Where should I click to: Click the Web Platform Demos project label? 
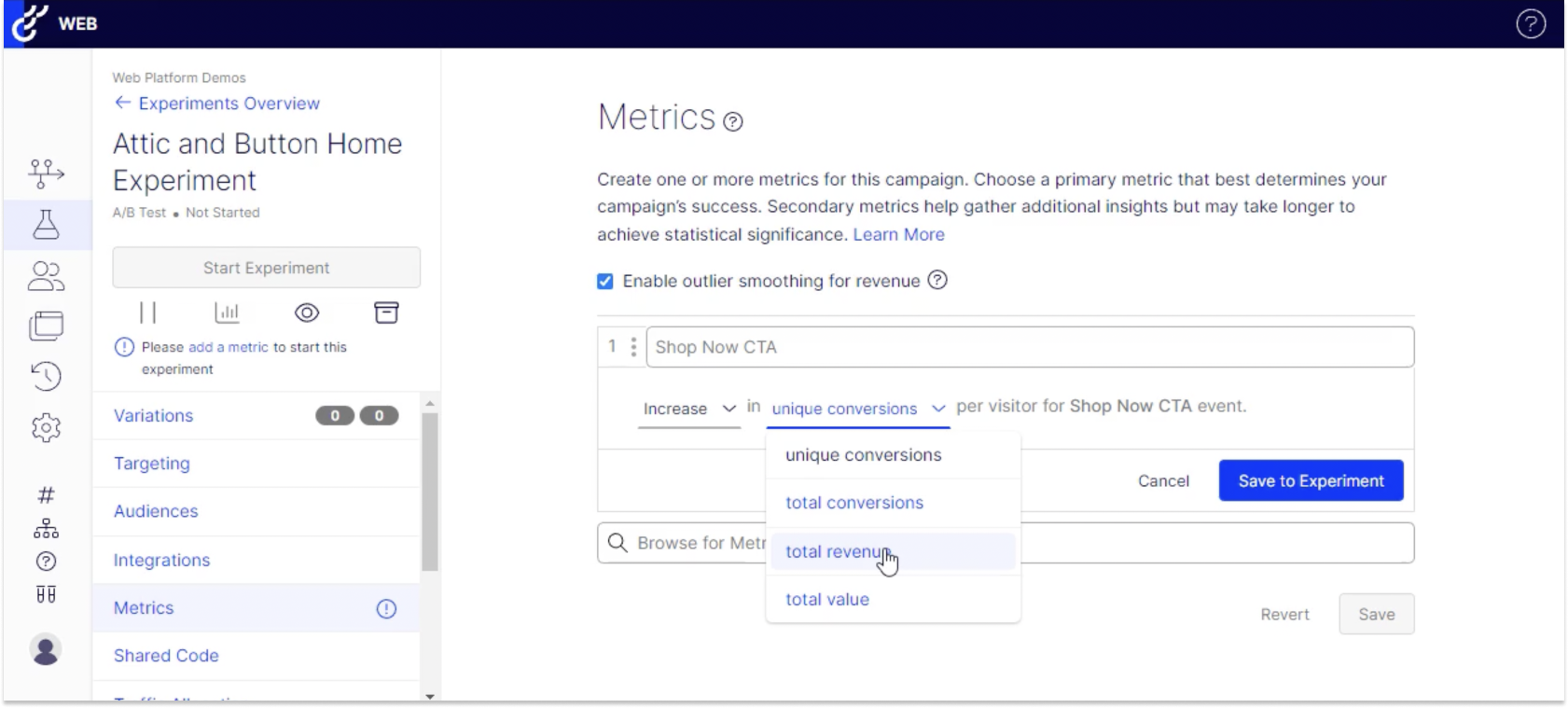(x=179, y=77)
